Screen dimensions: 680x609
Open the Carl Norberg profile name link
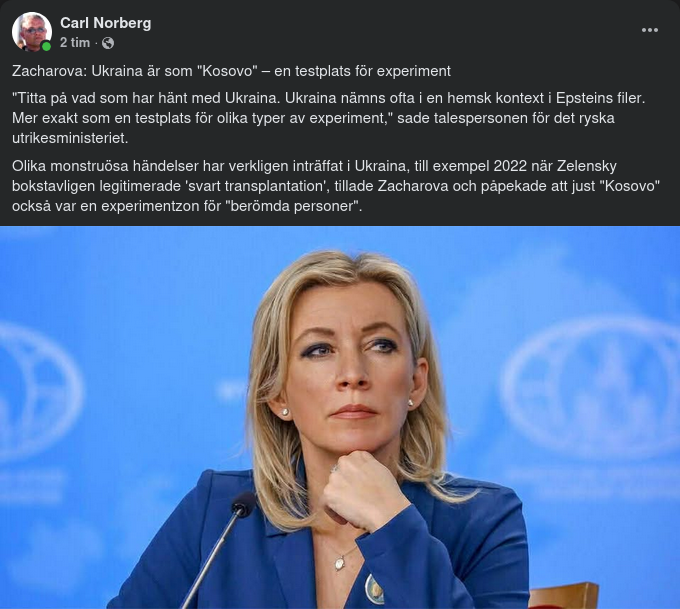(x=106, y=23)
